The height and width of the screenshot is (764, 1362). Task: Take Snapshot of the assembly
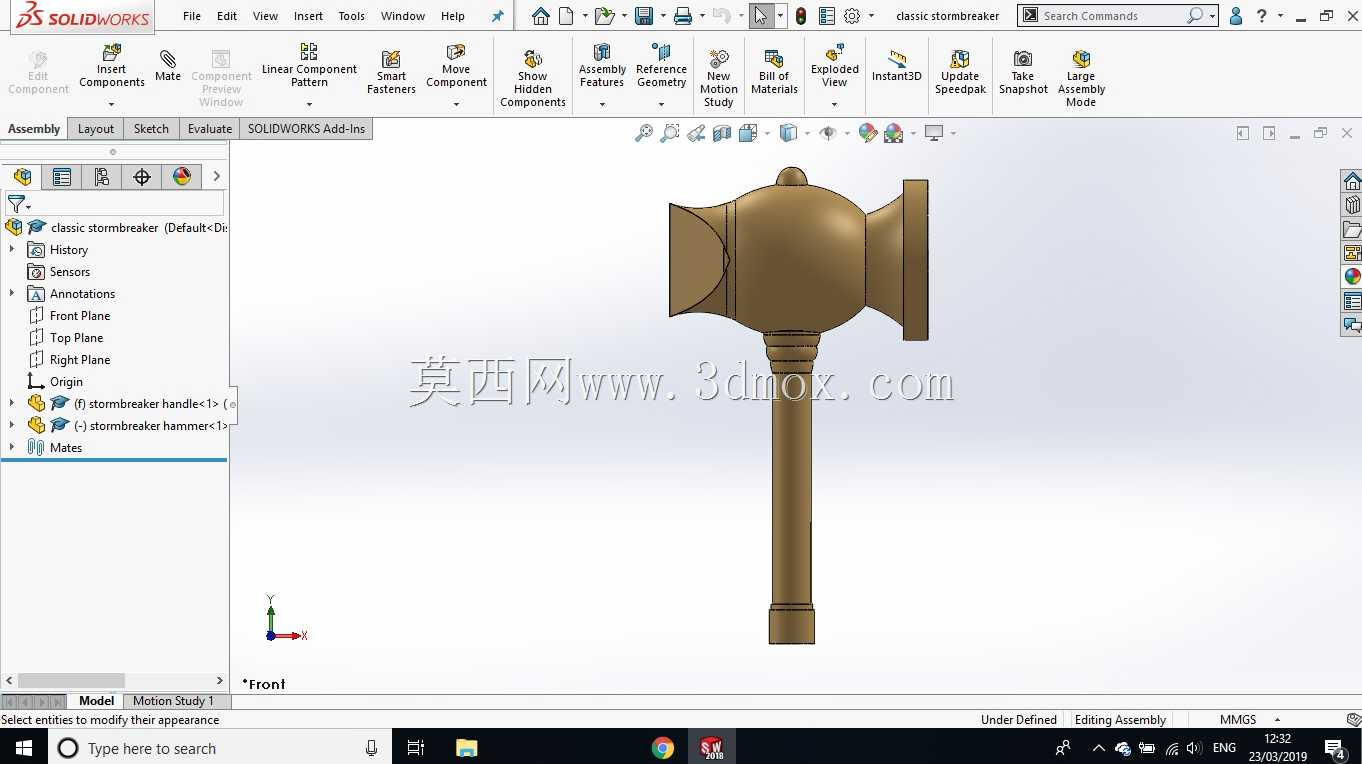(1023, 72)
